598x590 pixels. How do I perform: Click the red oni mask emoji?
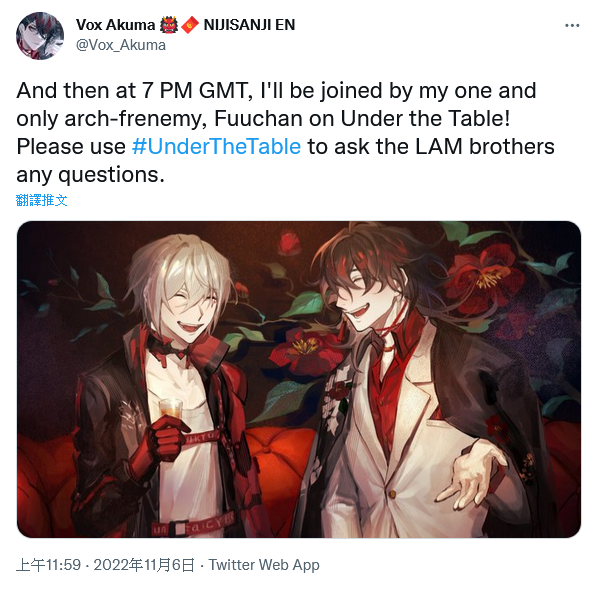click(169, 25)
